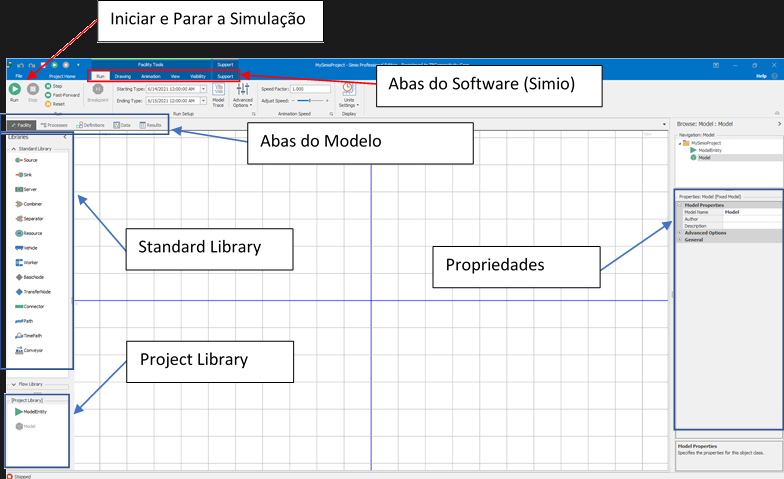784x479 pixels.
Task: Open the Starting Type date dropdown
Action: (204, 88)
